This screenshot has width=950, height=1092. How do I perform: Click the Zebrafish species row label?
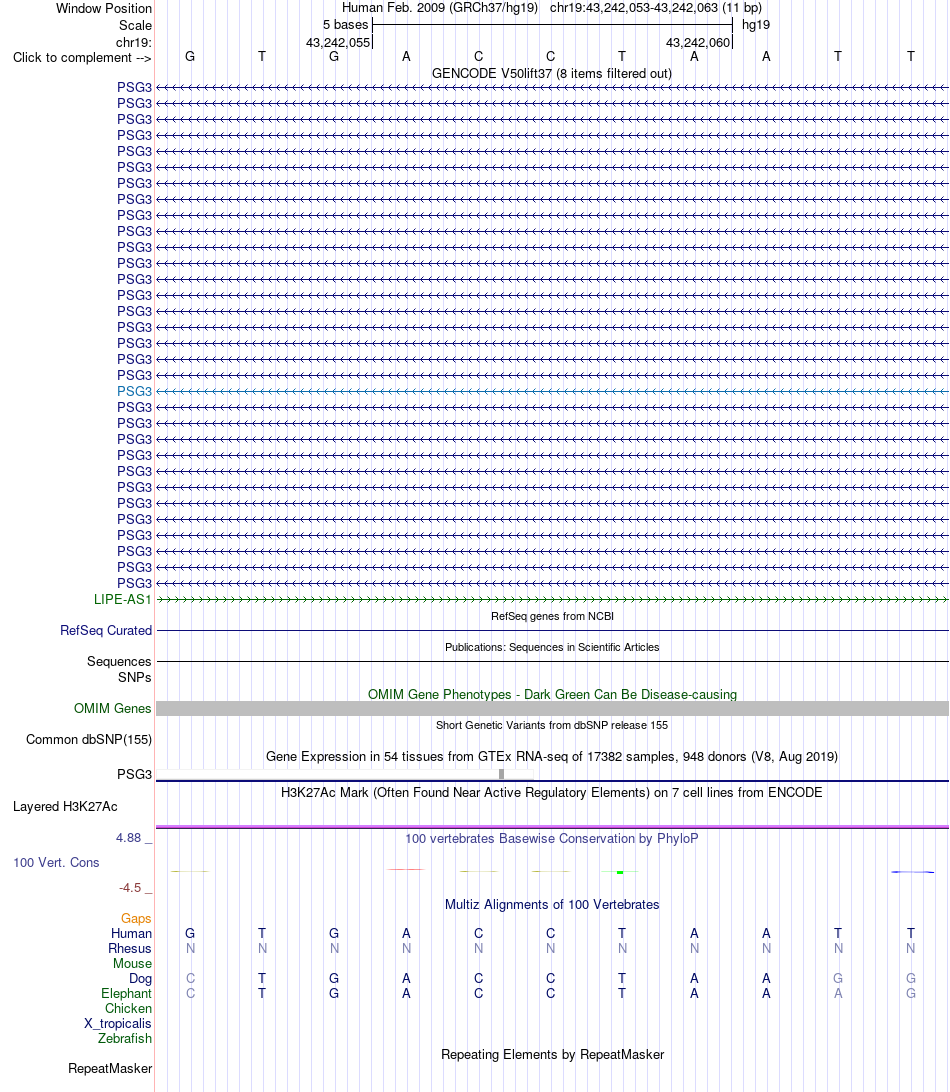point(125,1038)
